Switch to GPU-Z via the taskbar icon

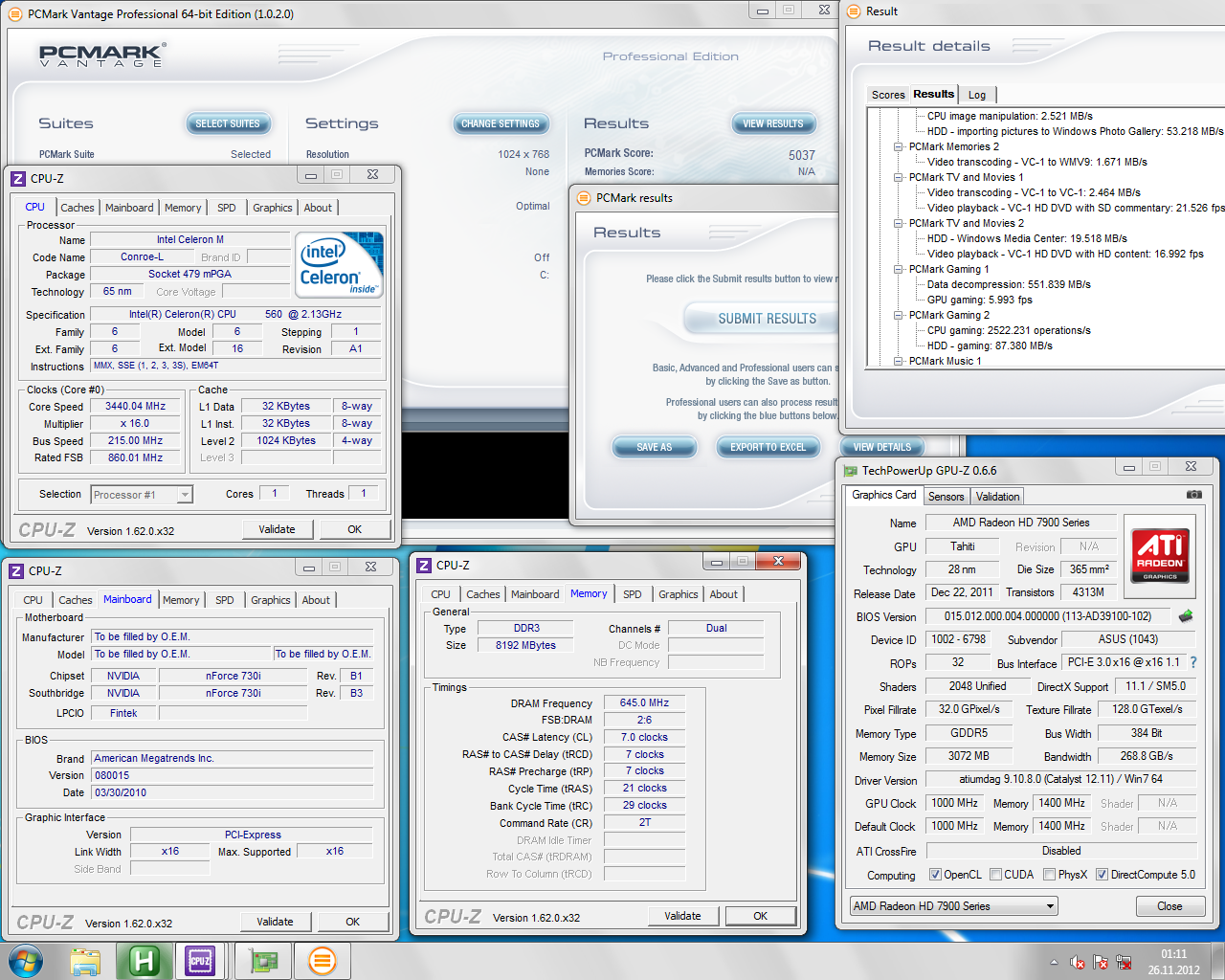click(263, 961)
